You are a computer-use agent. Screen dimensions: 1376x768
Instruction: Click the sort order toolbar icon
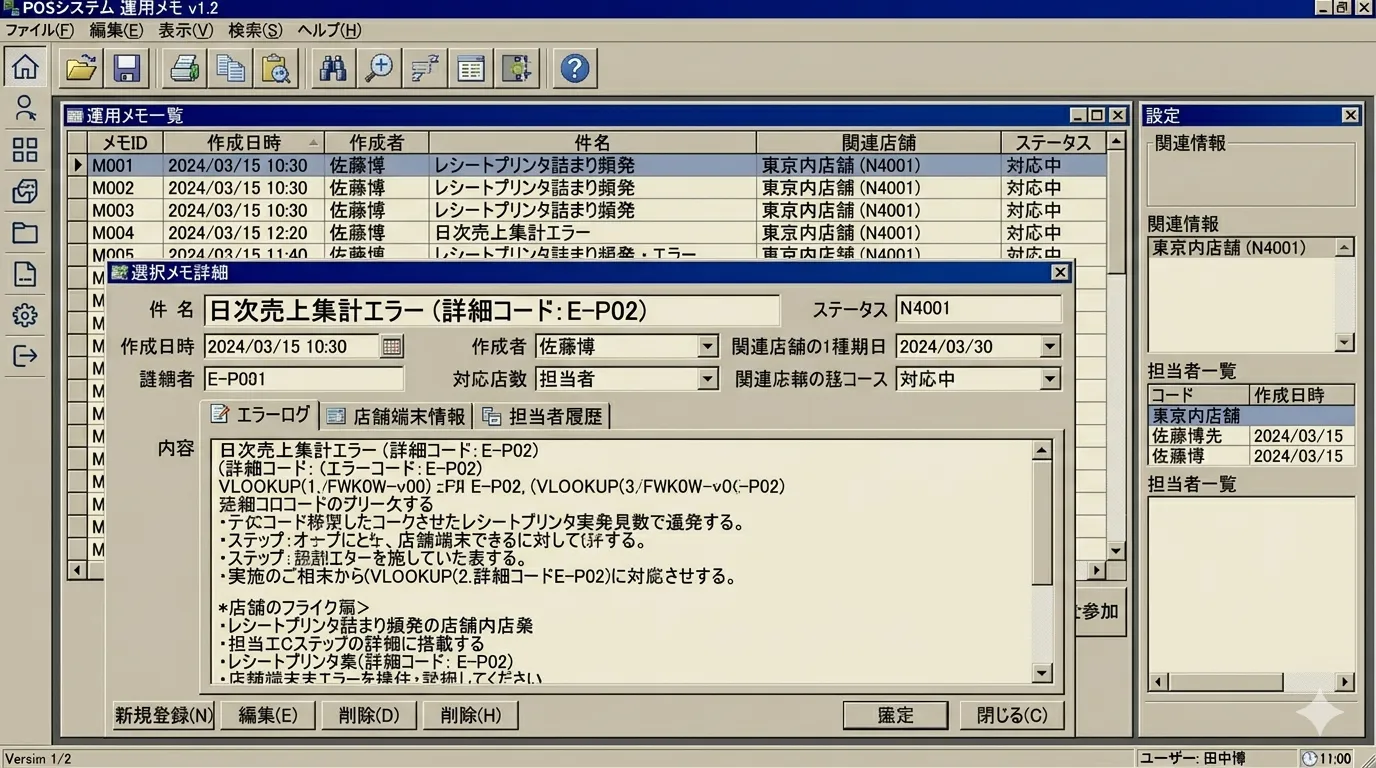(x=425, y=68)
